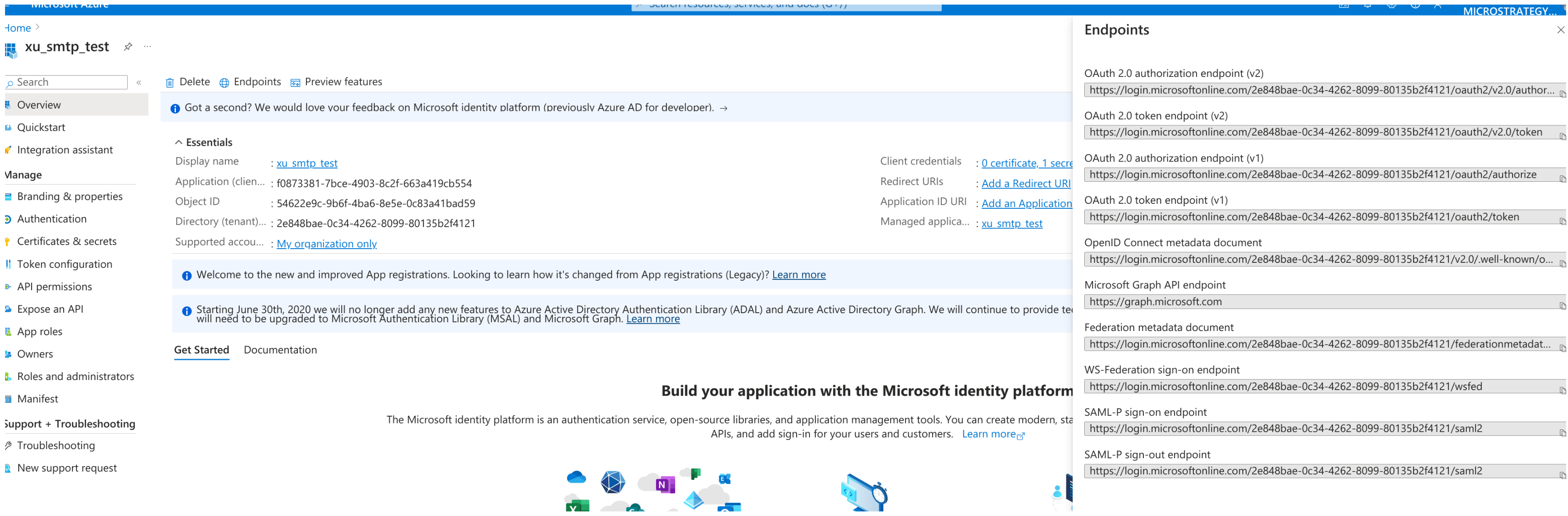
Task: Close the Endpoints side panel
Action: coord(1560,30)
